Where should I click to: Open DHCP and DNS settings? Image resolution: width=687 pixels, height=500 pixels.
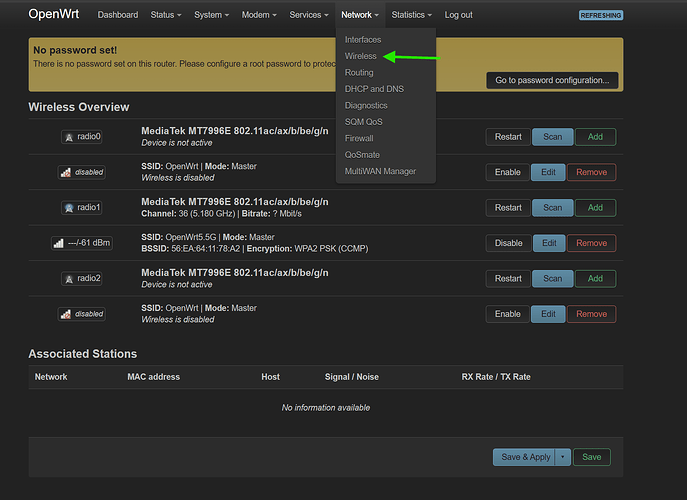(x=374, y=89)
